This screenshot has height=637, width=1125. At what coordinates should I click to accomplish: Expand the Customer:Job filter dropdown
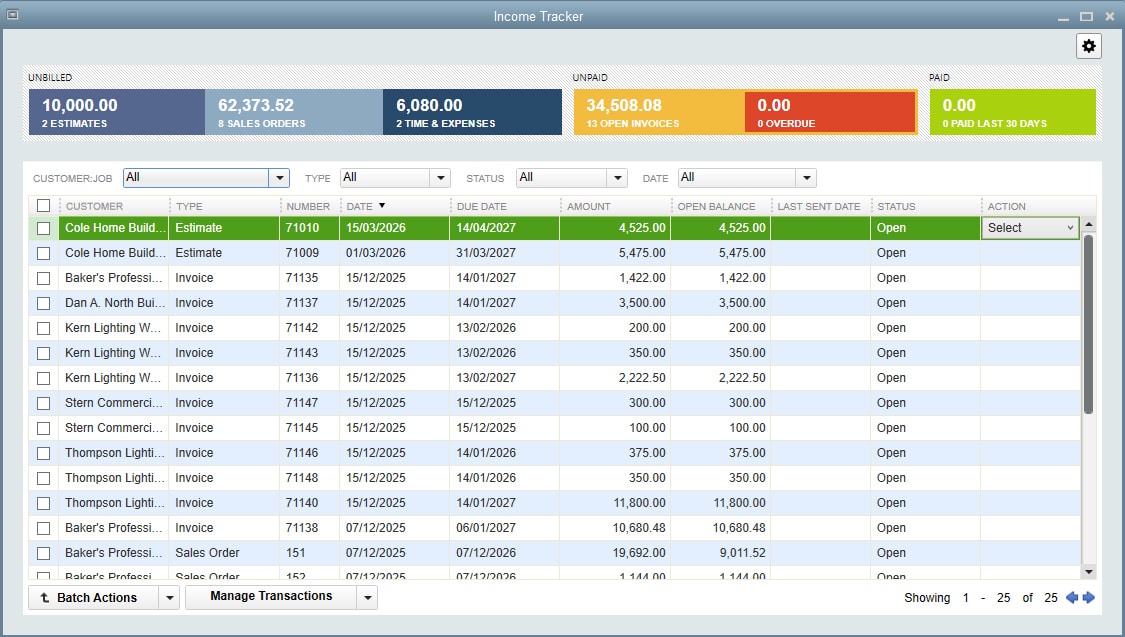279,178
